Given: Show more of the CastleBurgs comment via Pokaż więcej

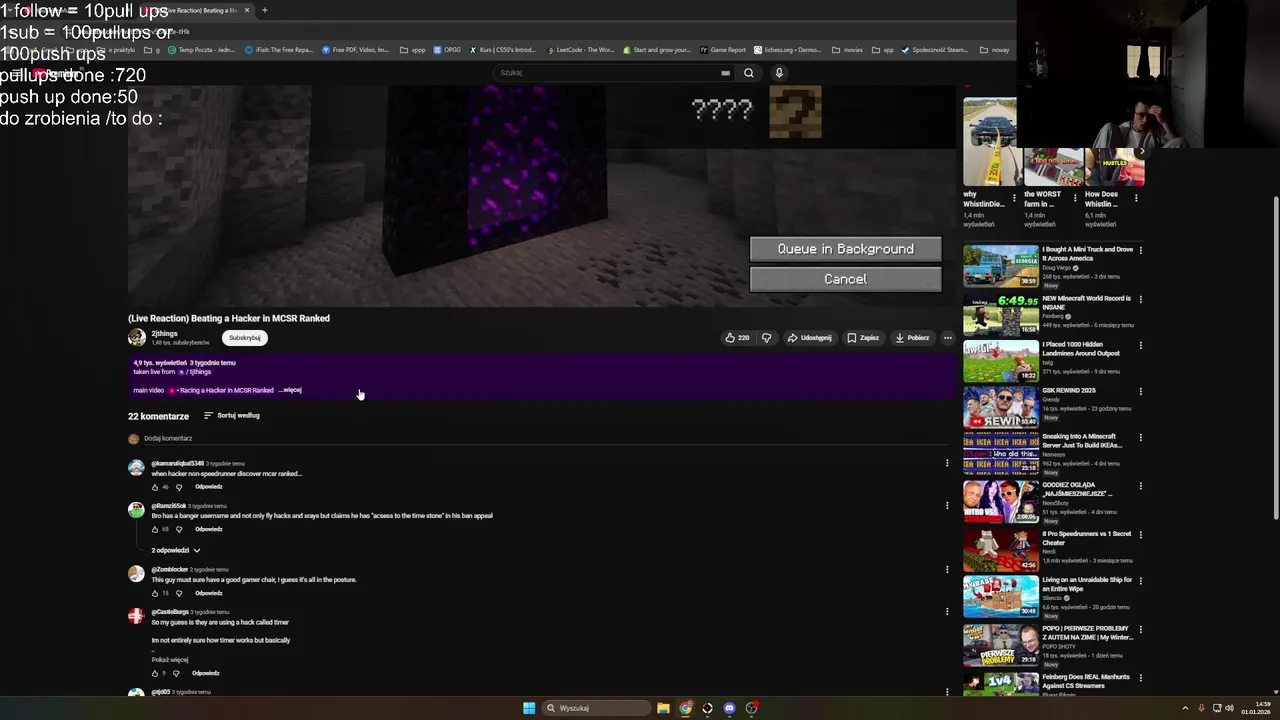Looking at the screenshot, I should 170,660.
